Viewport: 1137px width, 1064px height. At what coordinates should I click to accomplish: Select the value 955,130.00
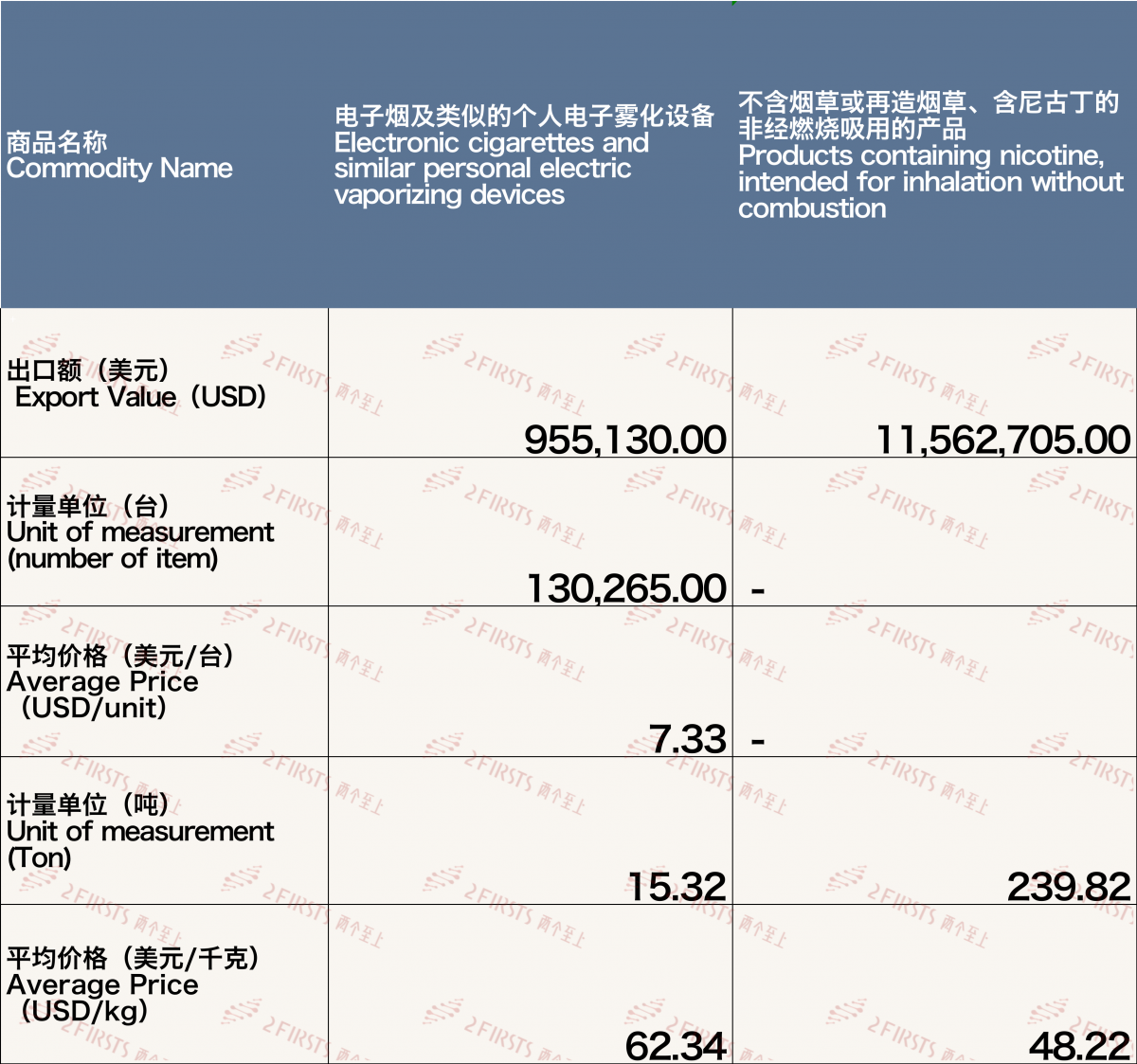625,440
